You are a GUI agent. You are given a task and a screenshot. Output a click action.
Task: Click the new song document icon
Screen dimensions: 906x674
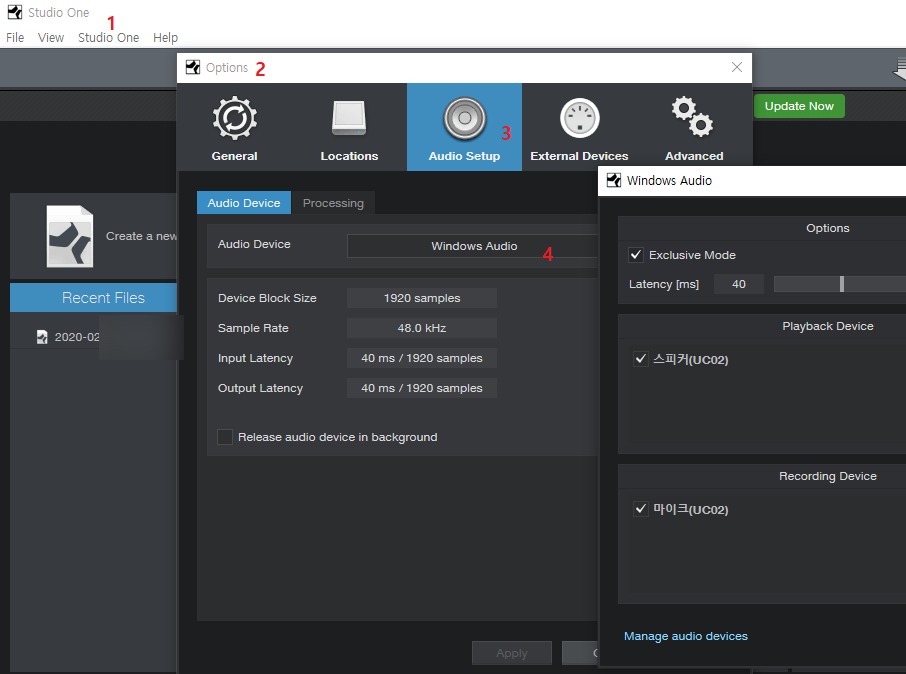[x=69, y=236]
